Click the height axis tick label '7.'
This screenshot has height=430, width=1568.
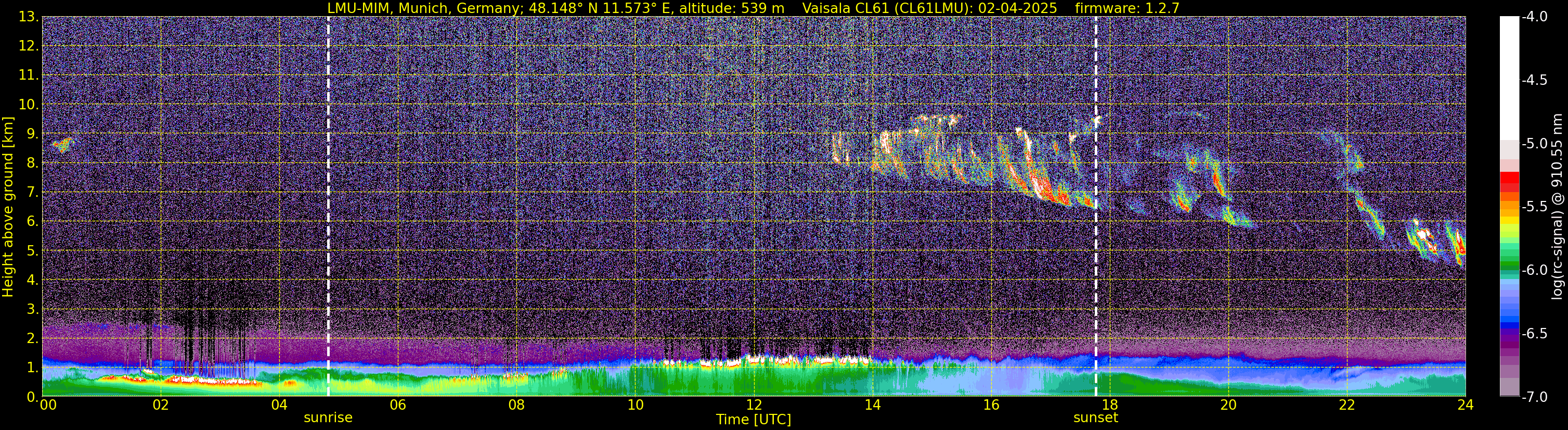tap(32, 192)
